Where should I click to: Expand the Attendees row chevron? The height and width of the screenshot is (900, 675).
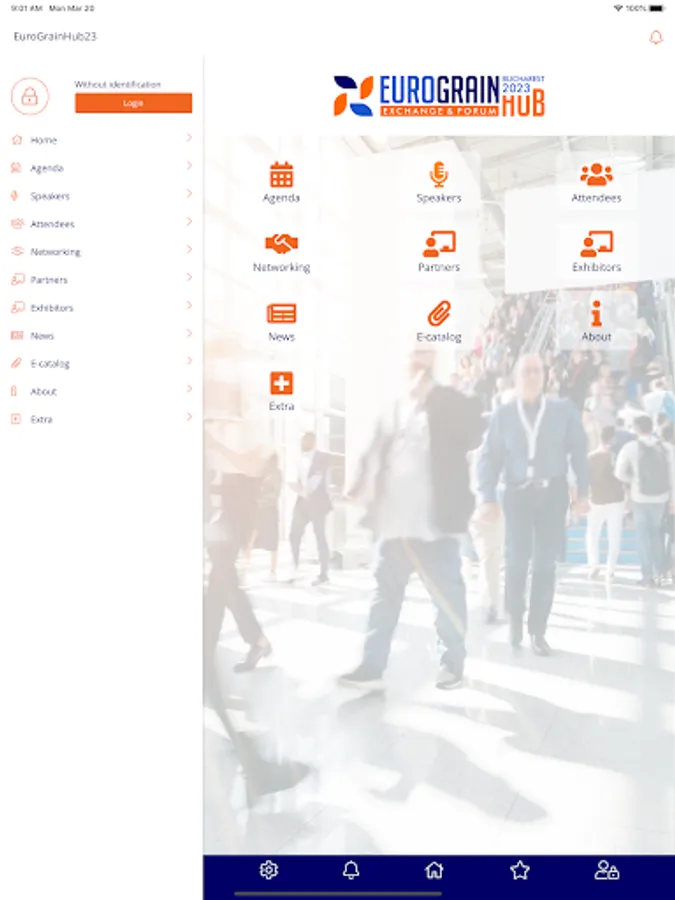[x=189, y=222]
